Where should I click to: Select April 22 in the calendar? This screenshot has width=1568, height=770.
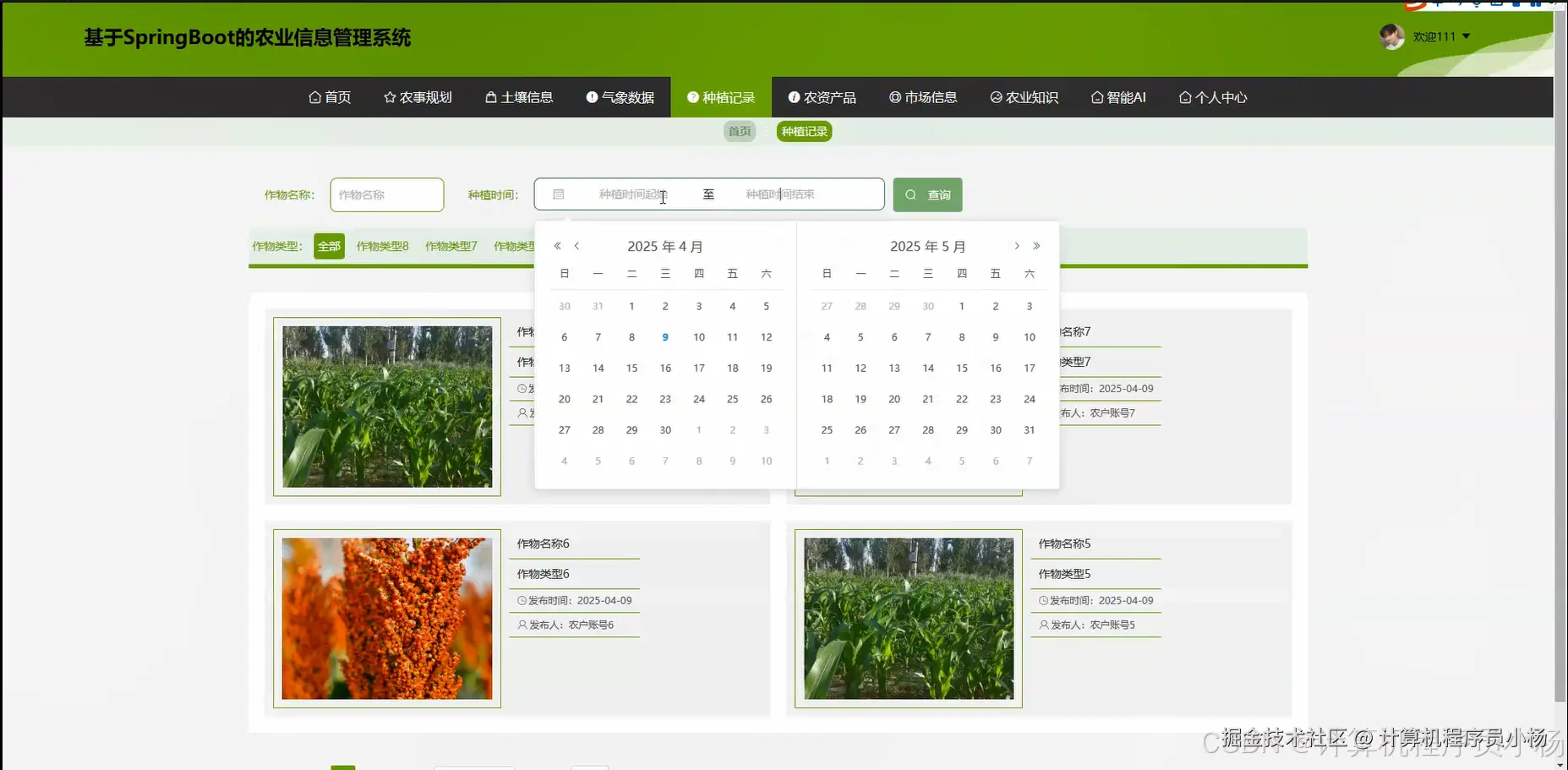click(x=631, y=399)
